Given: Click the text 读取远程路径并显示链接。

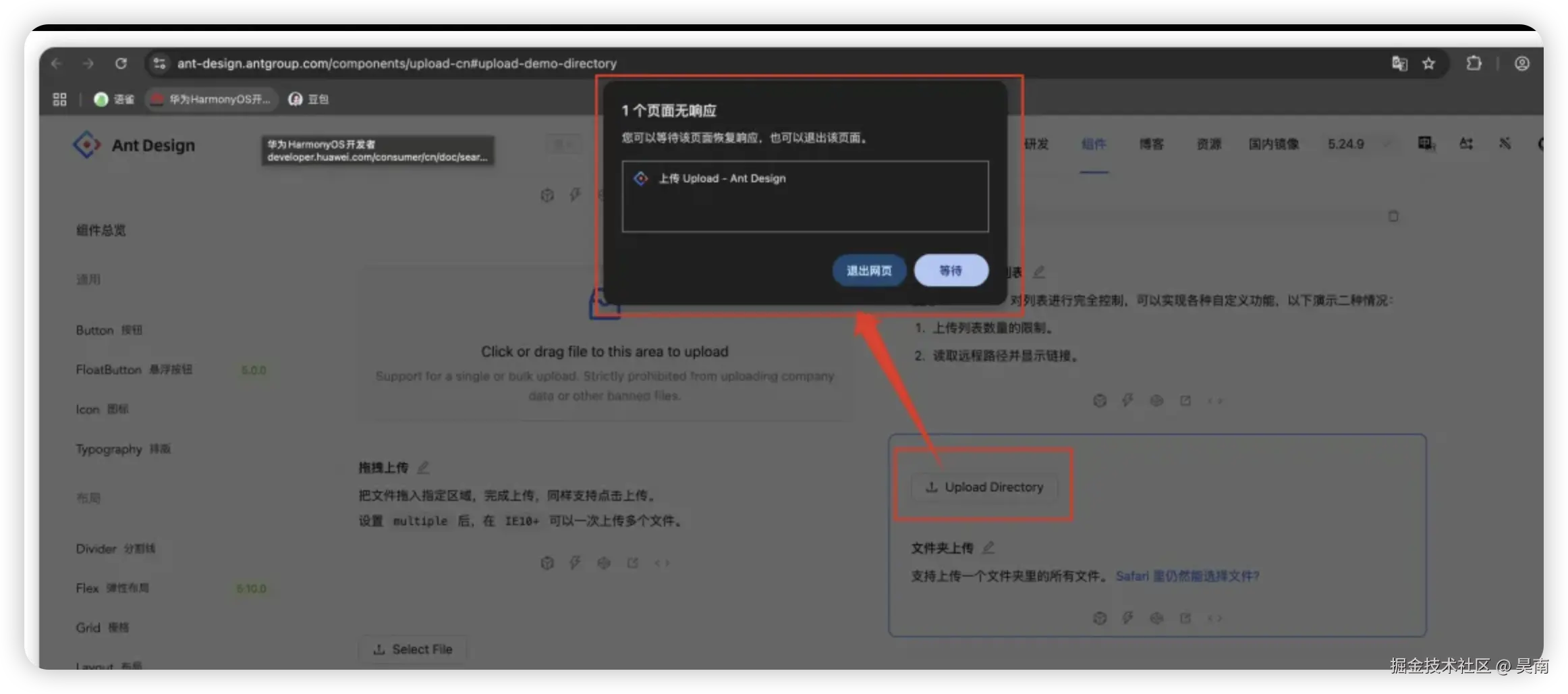Looking at the screenshot, I should [1006, 356].
